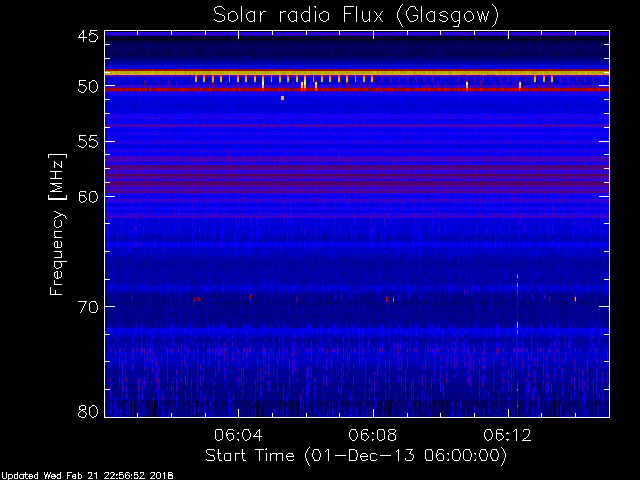
Task: Click the 'Updated Wed Feb 21' timestamp text
Action: (x=87, y=476)
